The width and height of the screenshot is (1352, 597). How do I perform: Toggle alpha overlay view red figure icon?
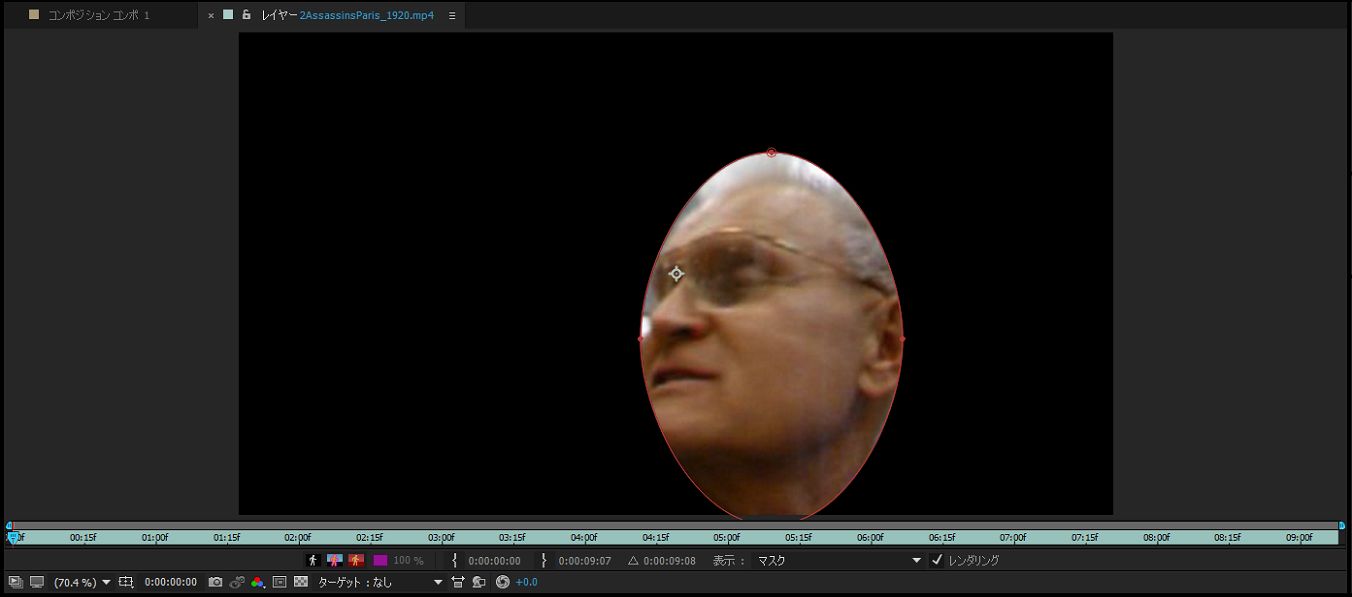(x=356, y=561)
